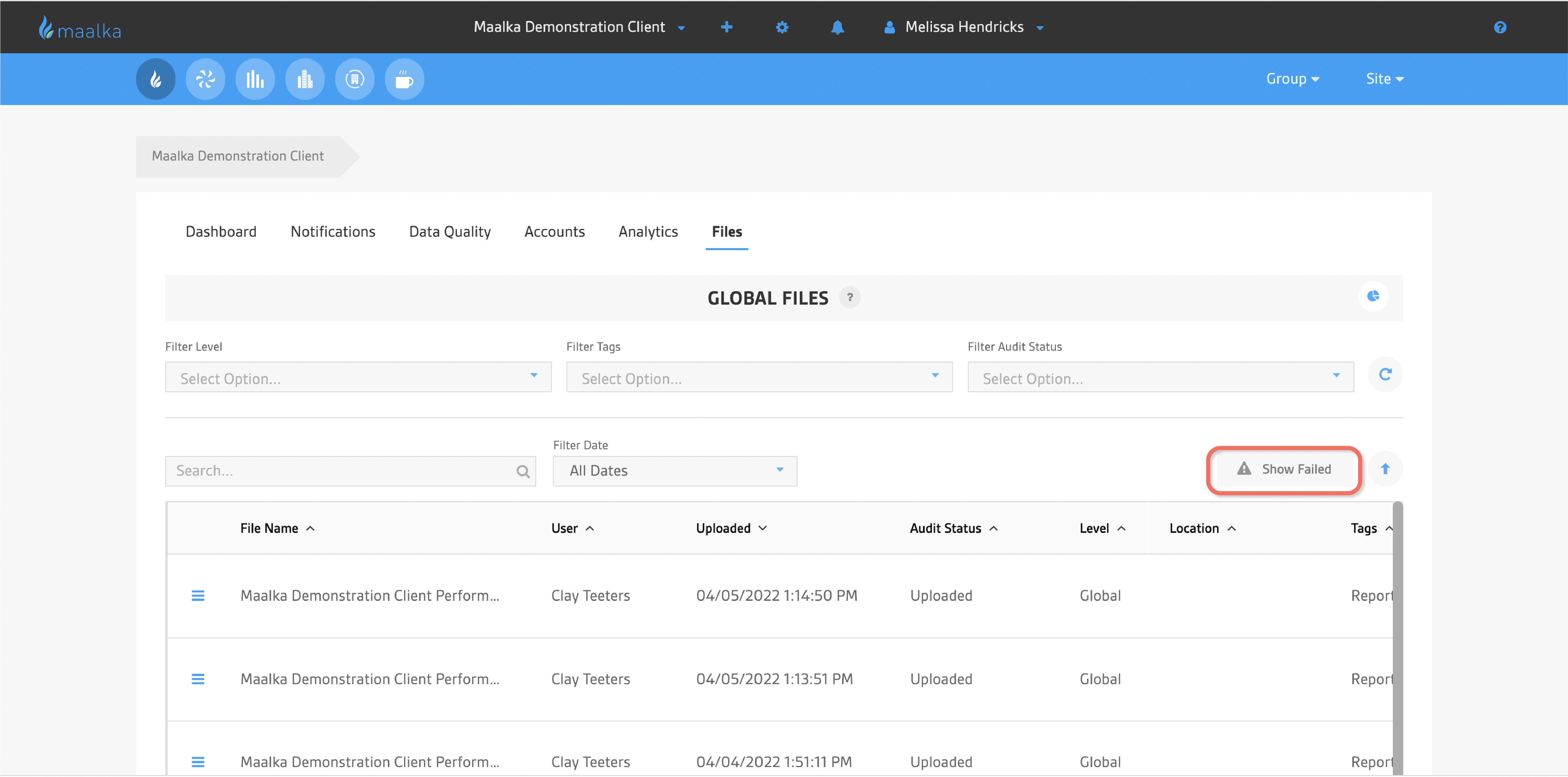
Task: Switch to the Notifications tab
Action: point(332,231)
